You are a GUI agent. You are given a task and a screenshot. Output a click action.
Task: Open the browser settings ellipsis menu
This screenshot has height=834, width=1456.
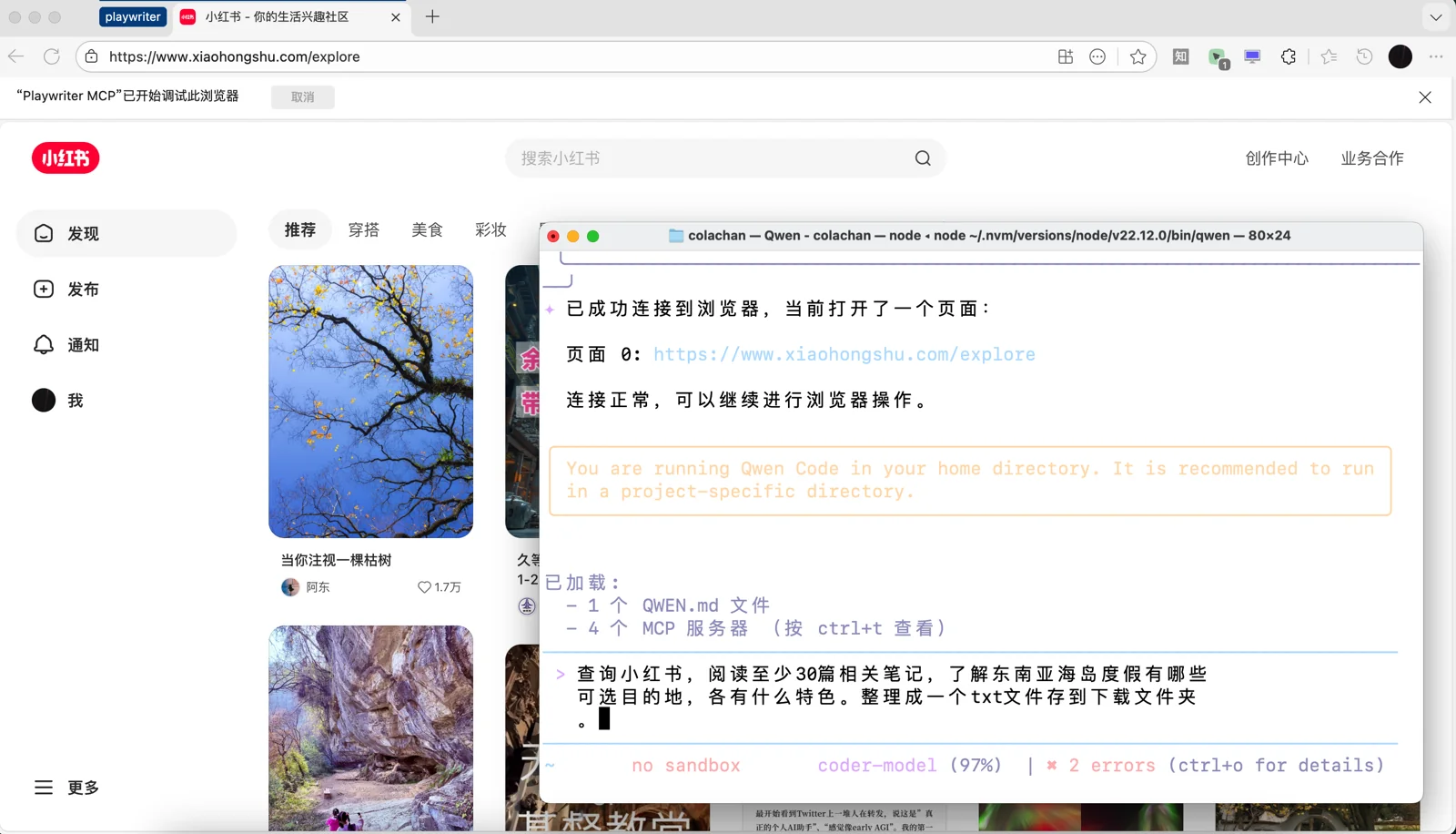(x=1436, y=56)
